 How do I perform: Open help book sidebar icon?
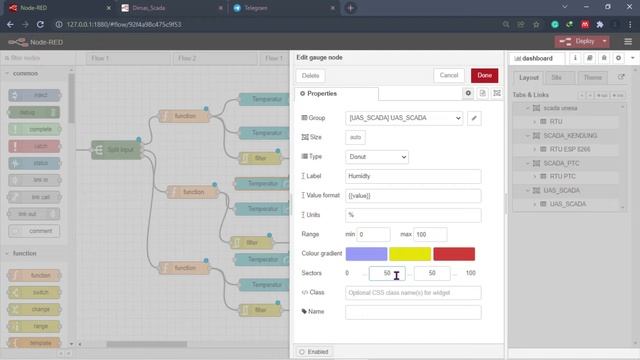point(589,58)
